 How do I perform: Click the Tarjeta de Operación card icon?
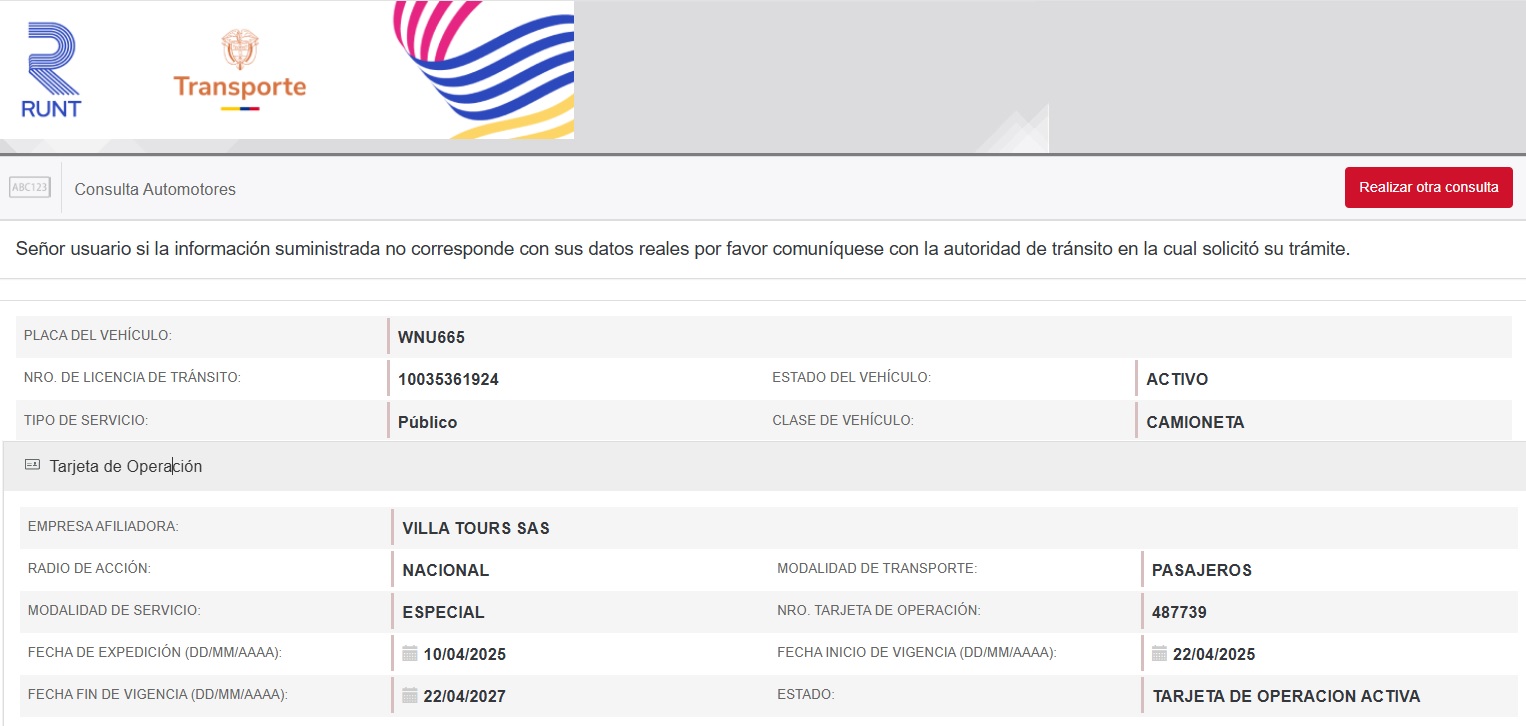32,465
